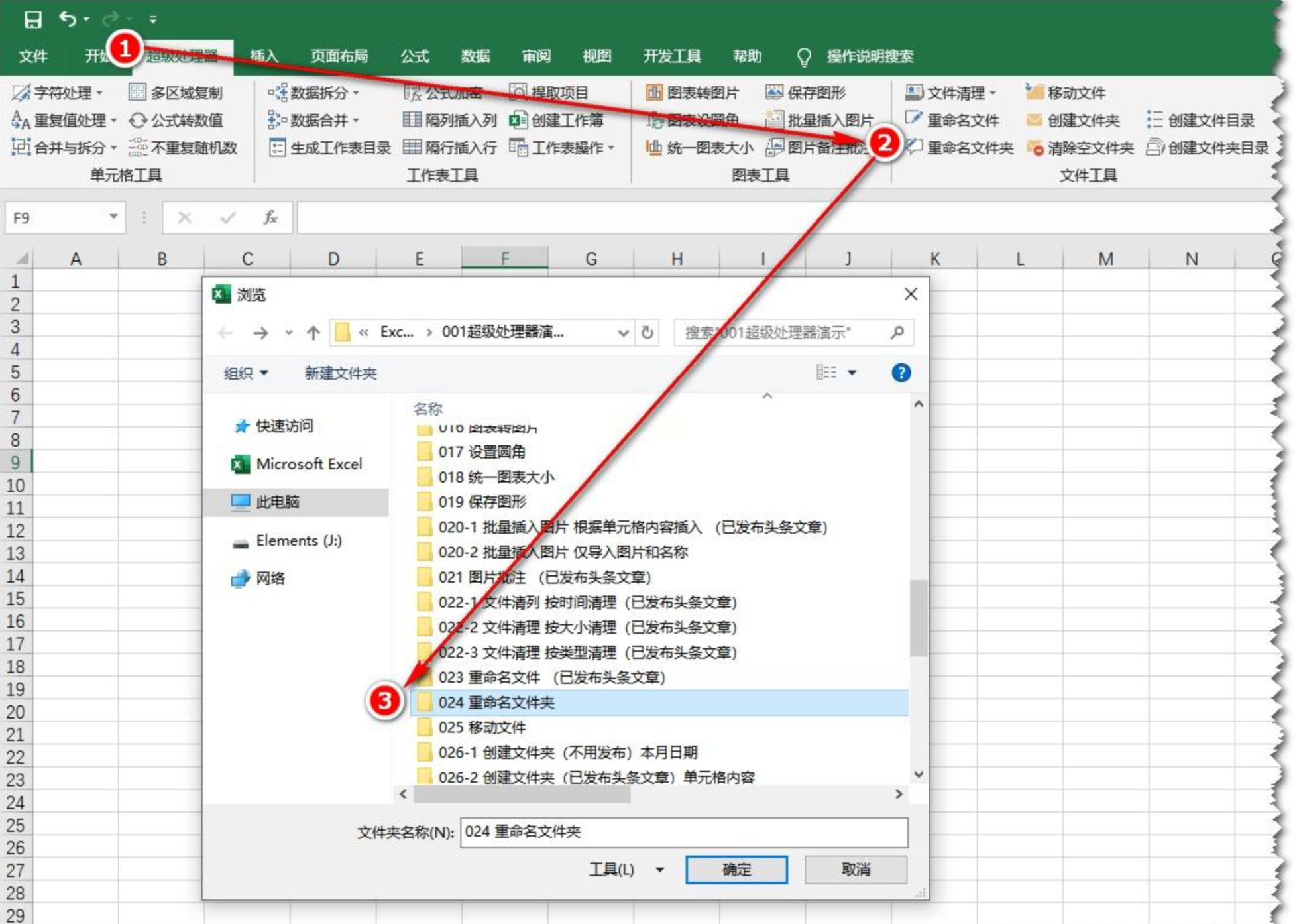Click the 批量插入图片 icon
Image resolution: width=1295 pixels, height=924 pixels.
point(773,120)
